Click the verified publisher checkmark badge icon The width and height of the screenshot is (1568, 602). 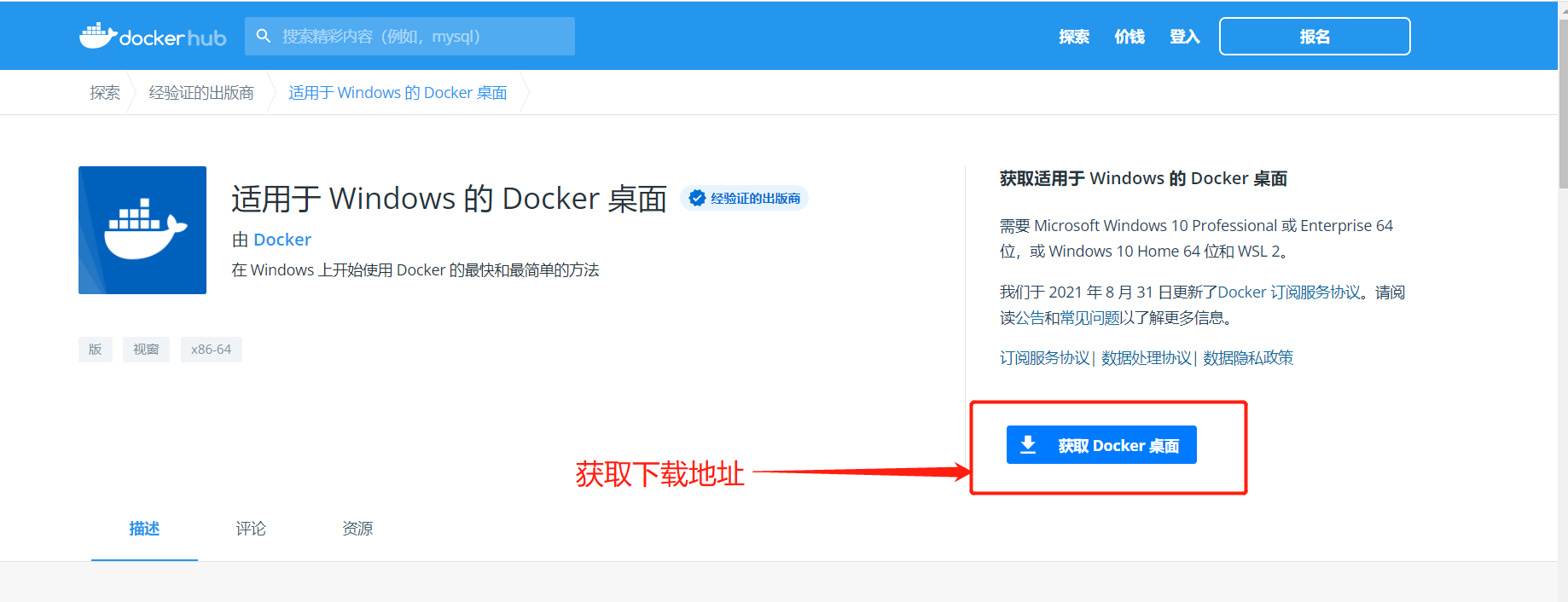[697, 198]
